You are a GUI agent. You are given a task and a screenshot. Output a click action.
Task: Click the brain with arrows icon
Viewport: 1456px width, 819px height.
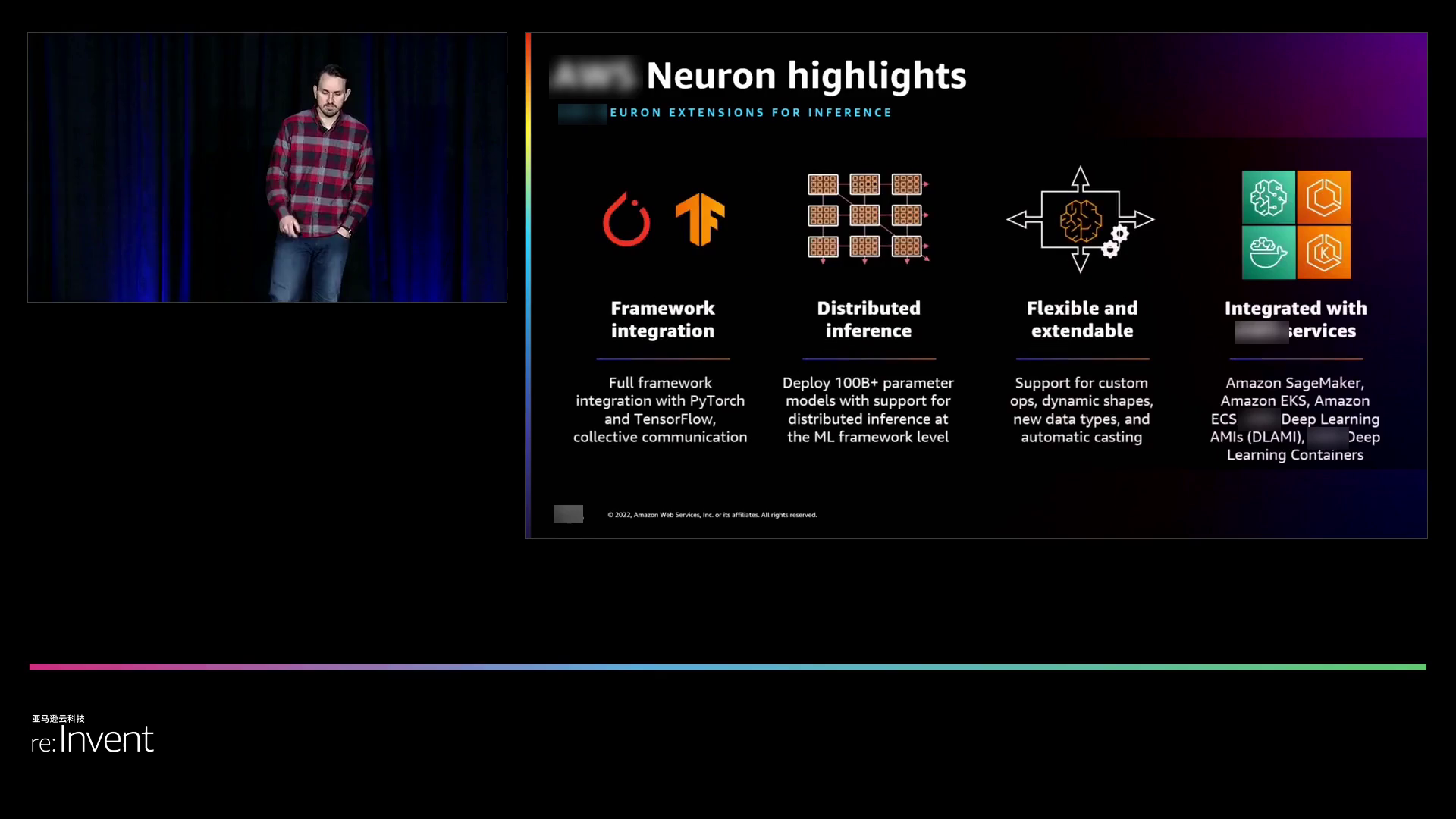tap(1081, 220)
